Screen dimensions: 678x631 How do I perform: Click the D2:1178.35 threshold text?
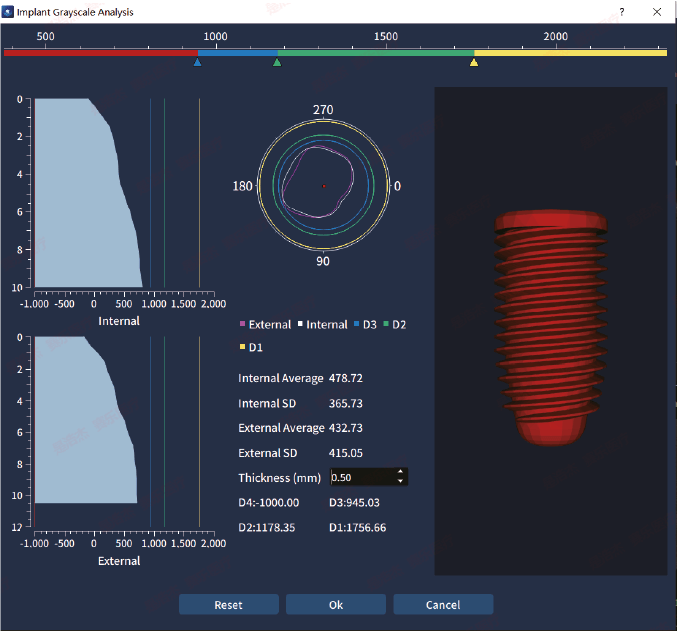pyautogui.click(x=267, y=528)
